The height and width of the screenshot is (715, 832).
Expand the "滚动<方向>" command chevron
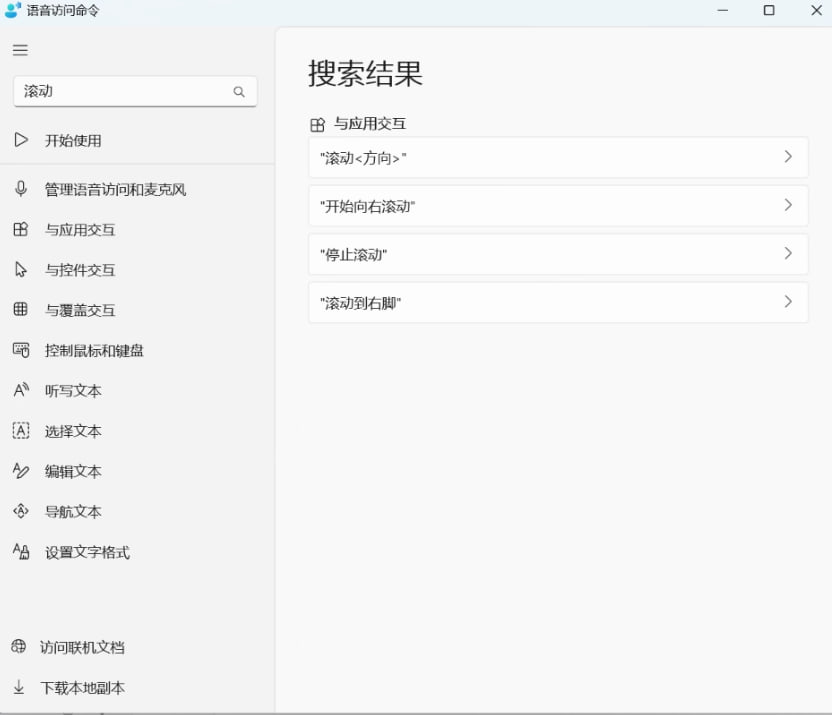[x=788, y=156]
